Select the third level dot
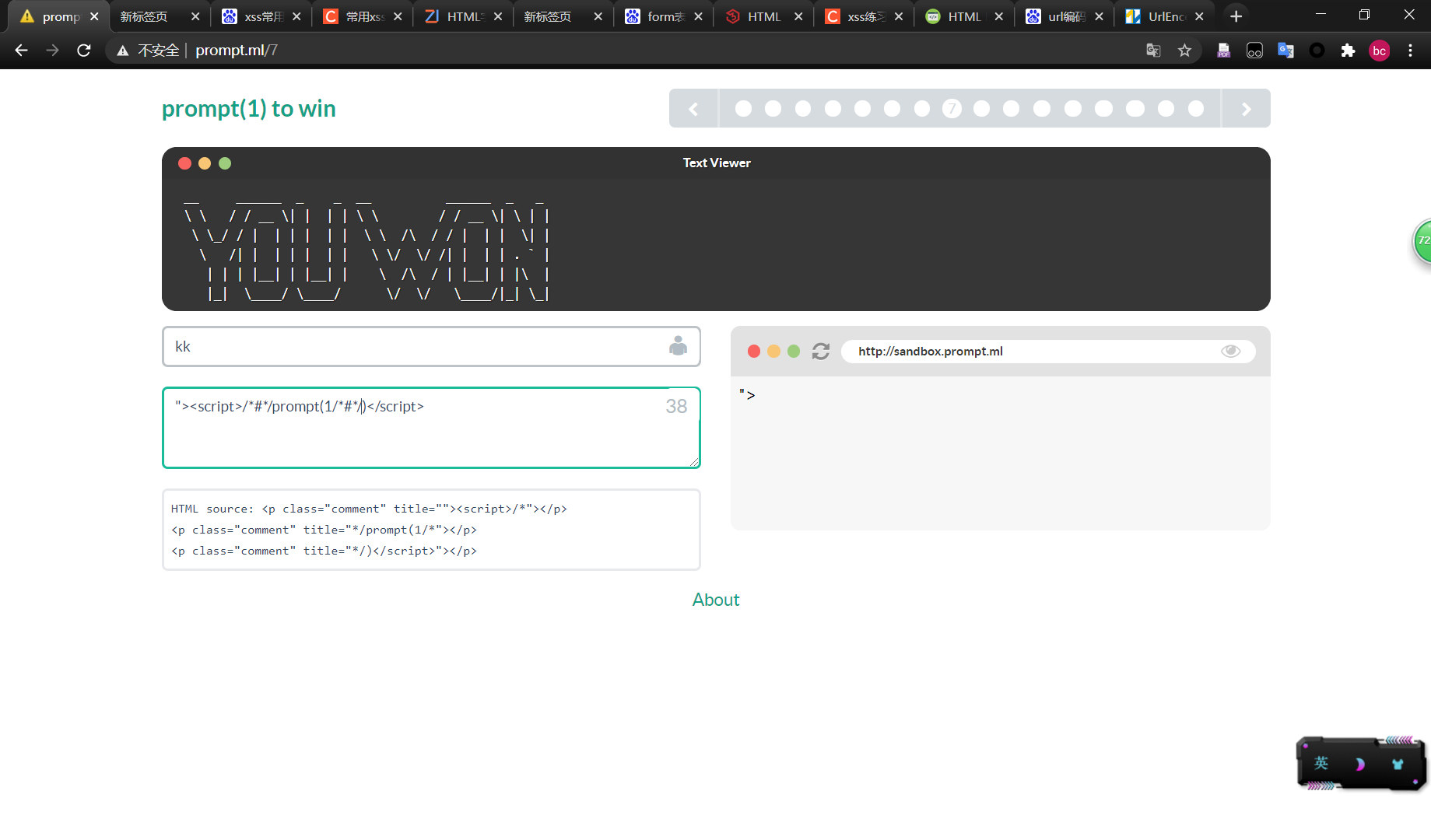This screenshot has width=1431, height=840. point(803,109)
